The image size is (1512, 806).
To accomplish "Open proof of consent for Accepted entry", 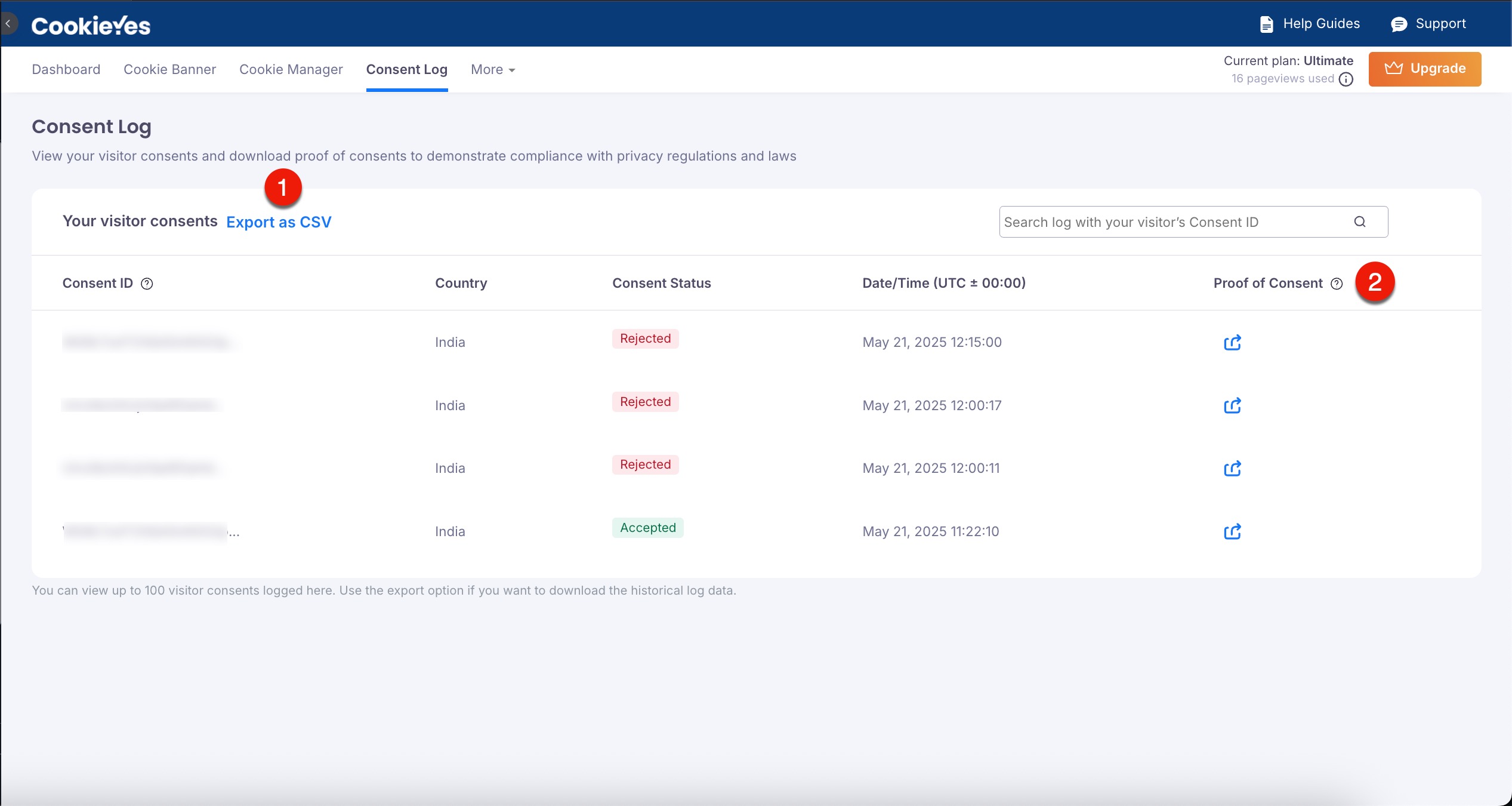I will point(1232,531).
